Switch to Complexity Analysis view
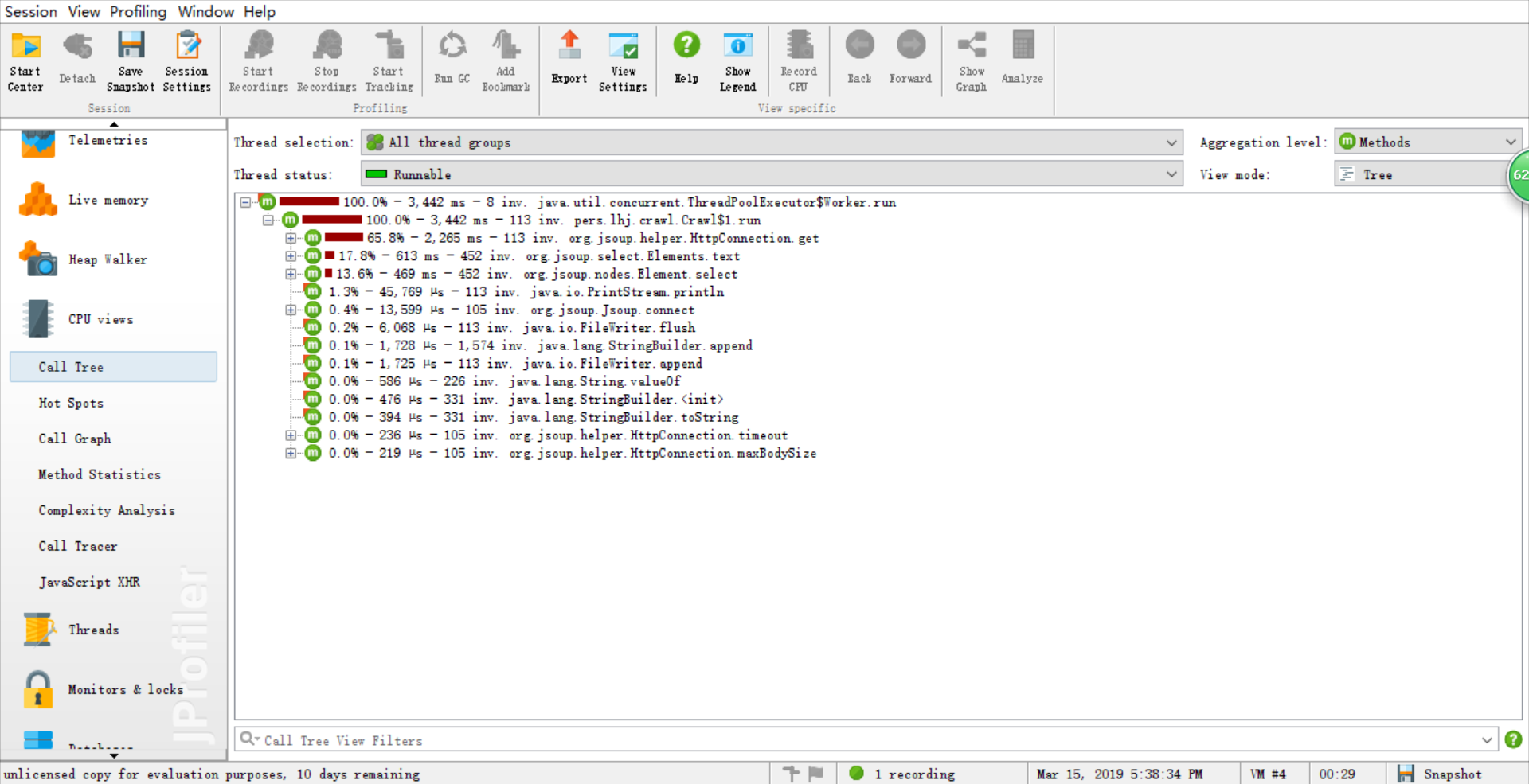The image size is (1529, 784). (x=107, y=510)
